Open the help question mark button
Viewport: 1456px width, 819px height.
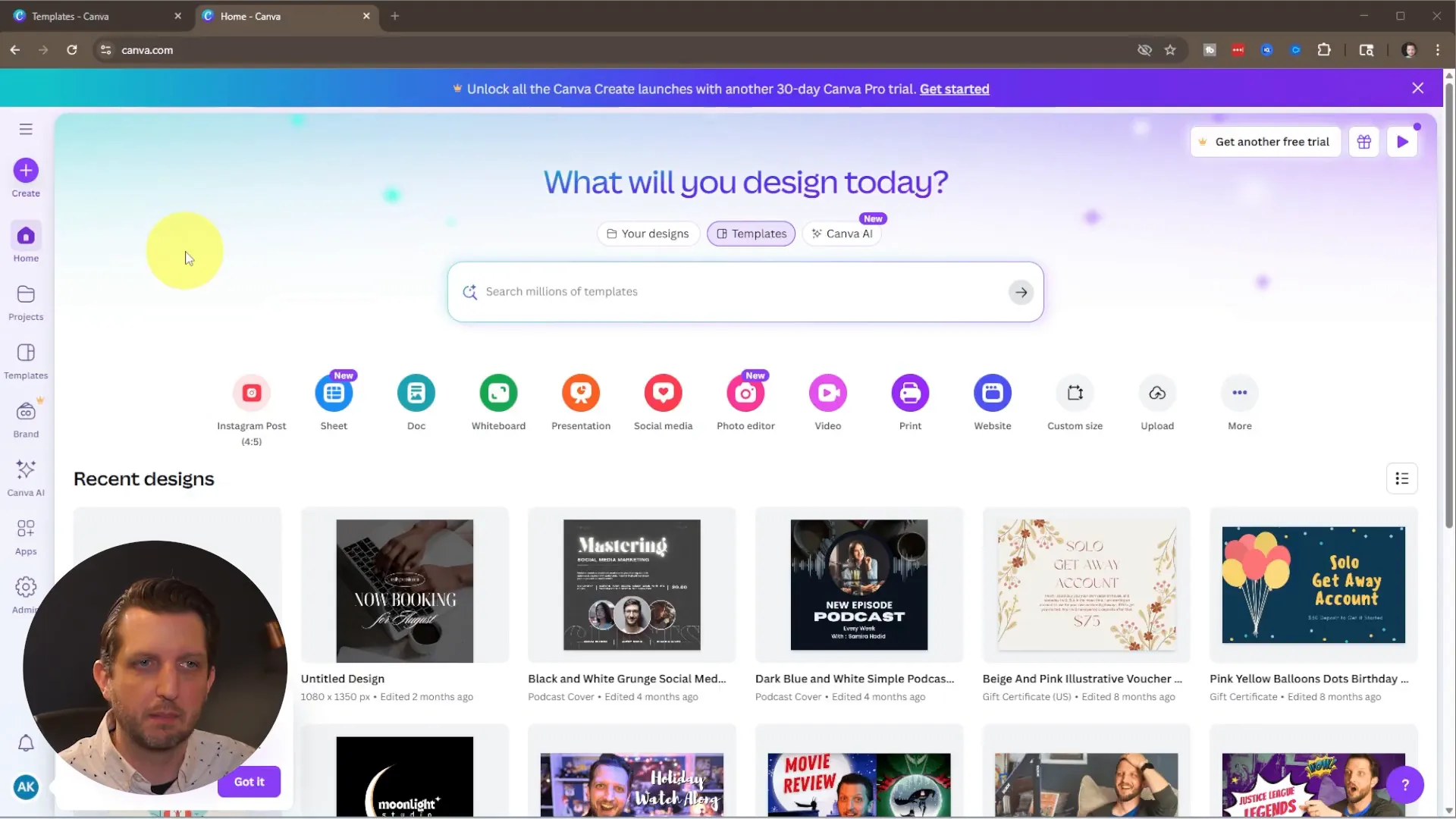pyautogui.click(x=1404, y=785)
